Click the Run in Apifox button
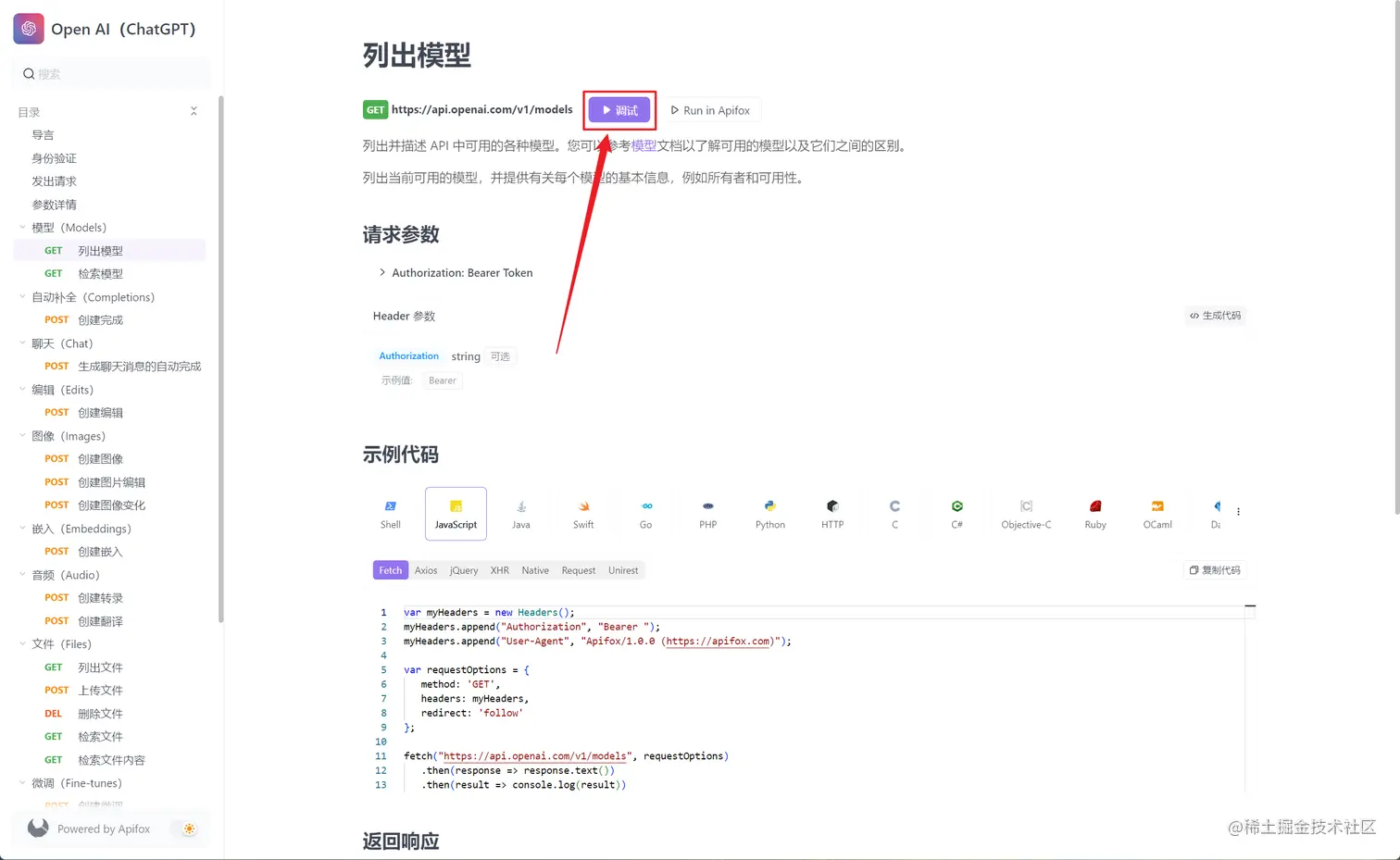1400x860 pixels. (x=710, y=110)
